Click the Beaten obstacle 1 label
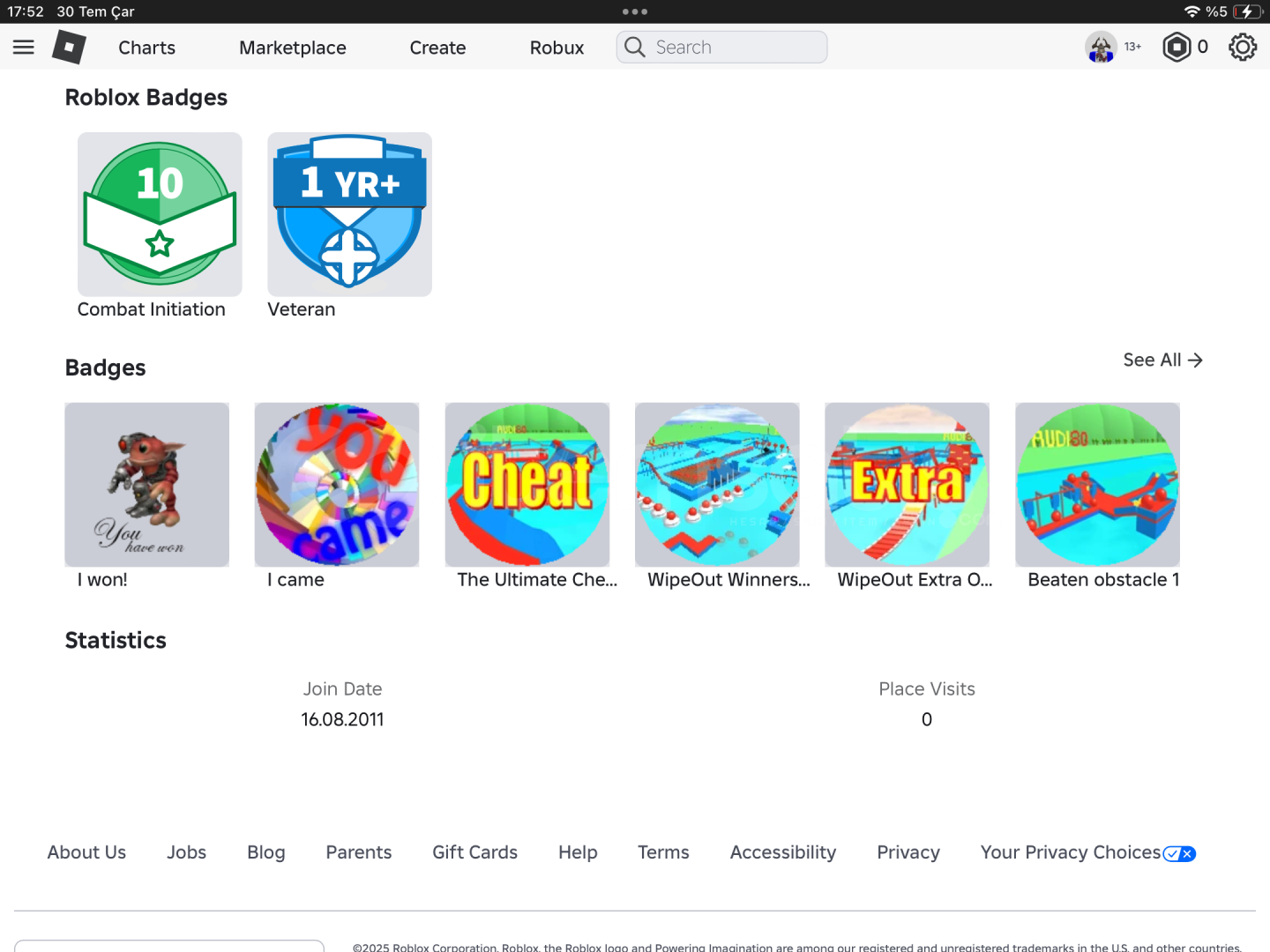Viewport: 1270px width, 952px height. click(x=1104, y=580)
